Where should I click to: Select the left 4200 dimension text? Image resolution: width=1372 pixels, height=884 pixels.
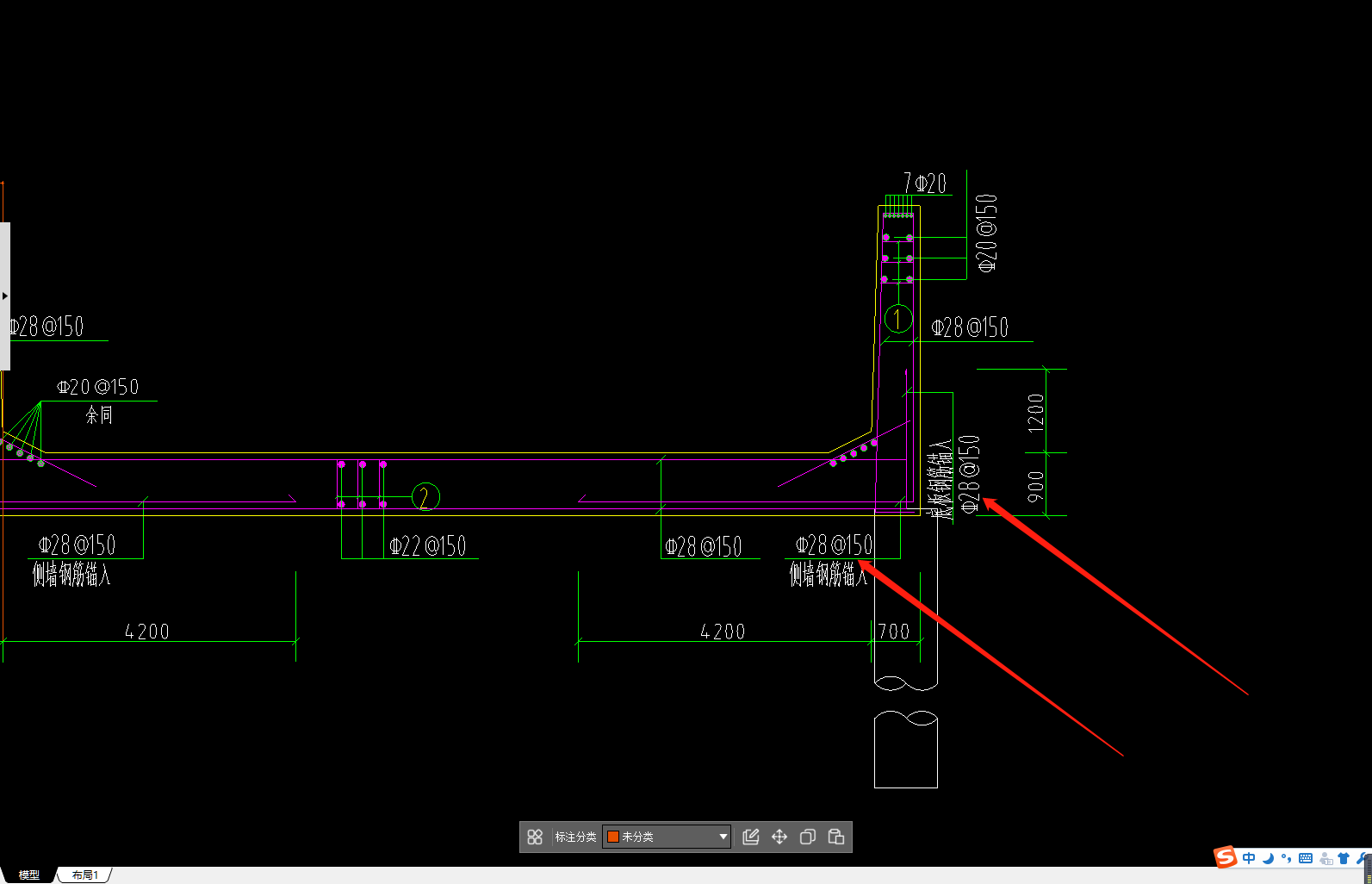pos(147,632)
